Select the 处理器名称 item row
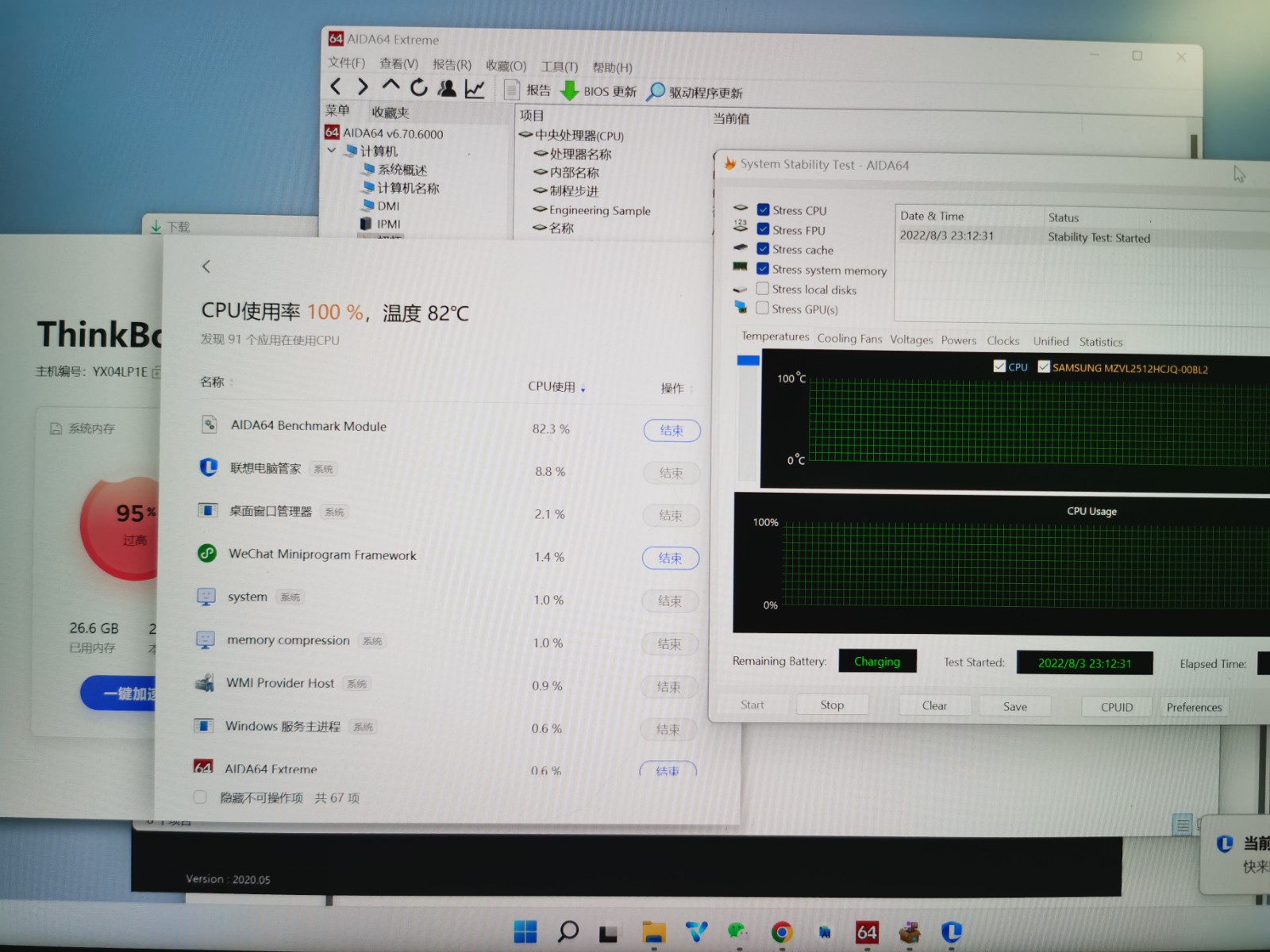 coord(572,154)
